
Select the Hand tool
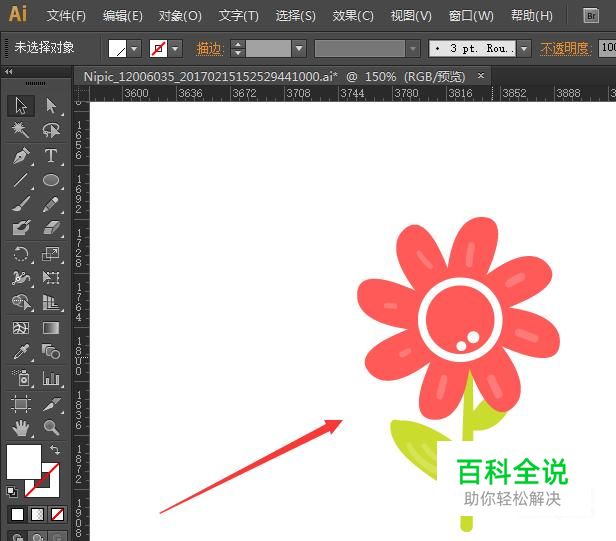(x=21, y=427)
